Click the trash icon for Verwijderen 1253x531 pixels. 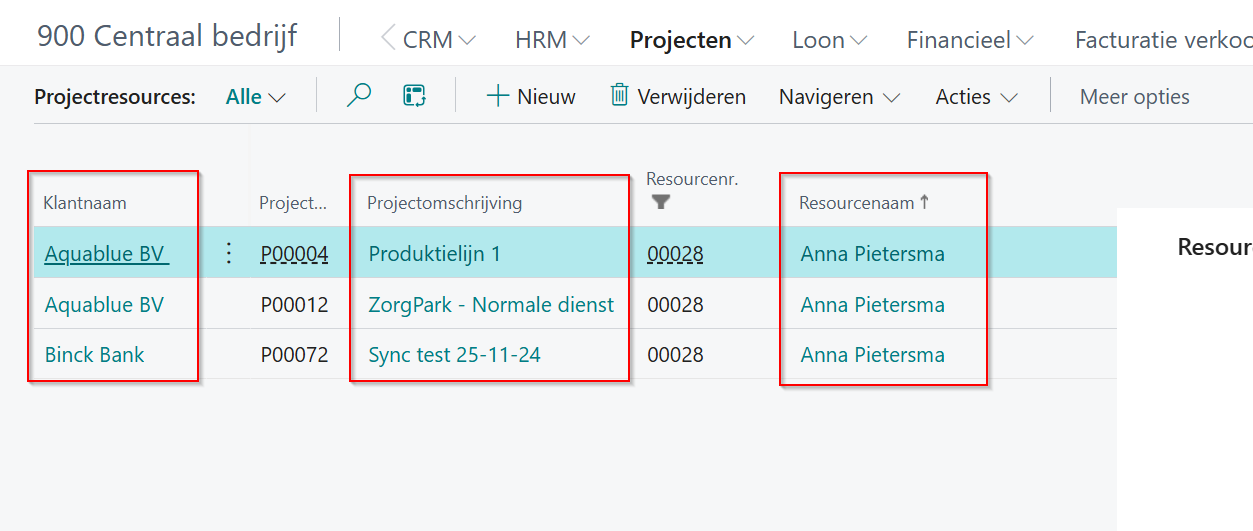[x=620, y=96]
